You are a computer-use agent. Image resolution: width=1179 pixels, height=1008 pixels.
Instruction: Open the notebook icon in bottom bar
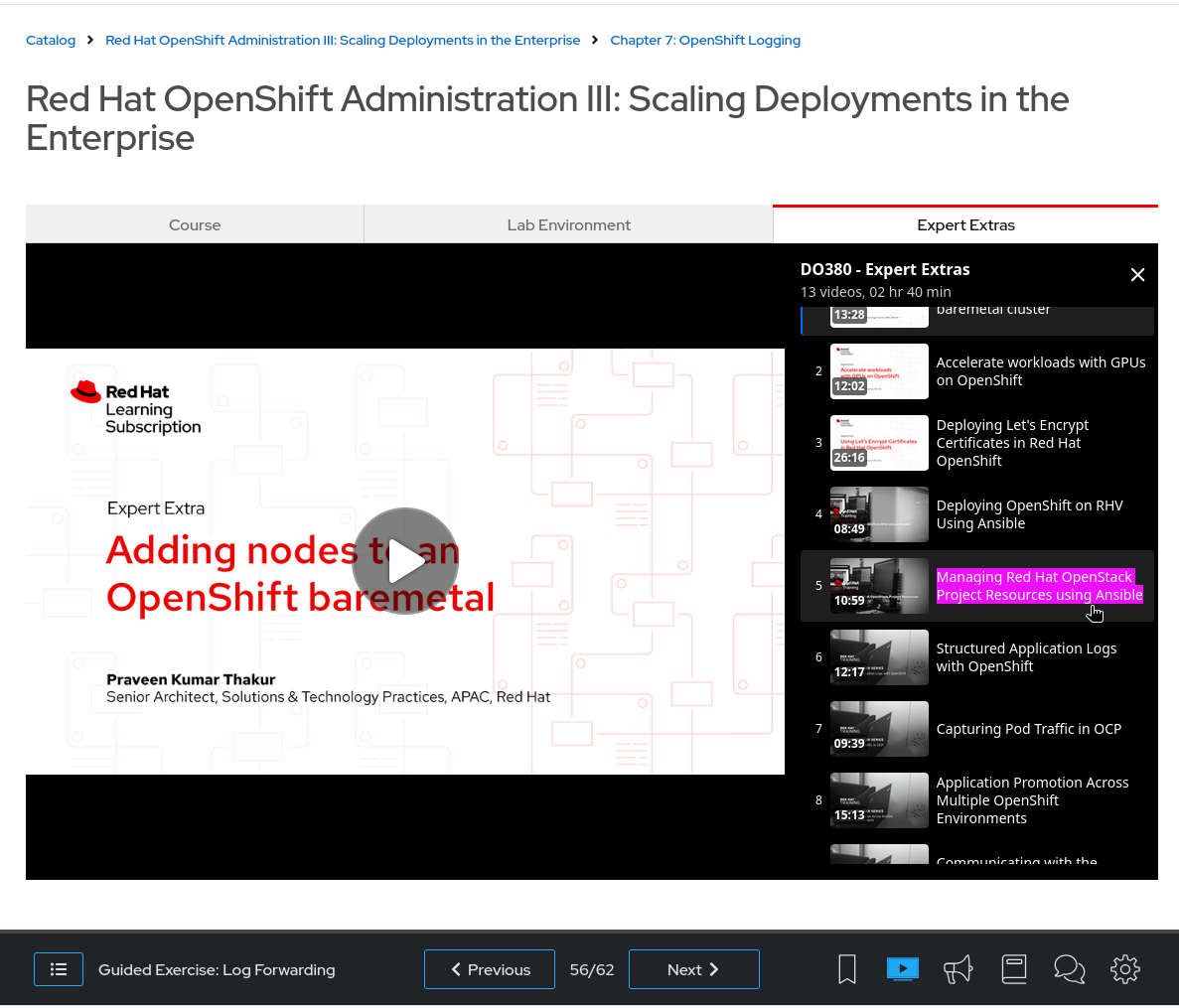[x=1013, y=969]
